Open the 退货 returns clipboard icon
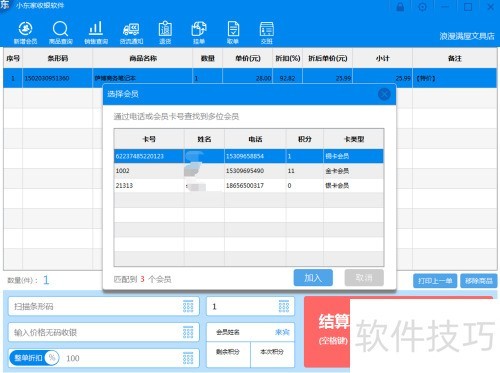 point(165,33)
